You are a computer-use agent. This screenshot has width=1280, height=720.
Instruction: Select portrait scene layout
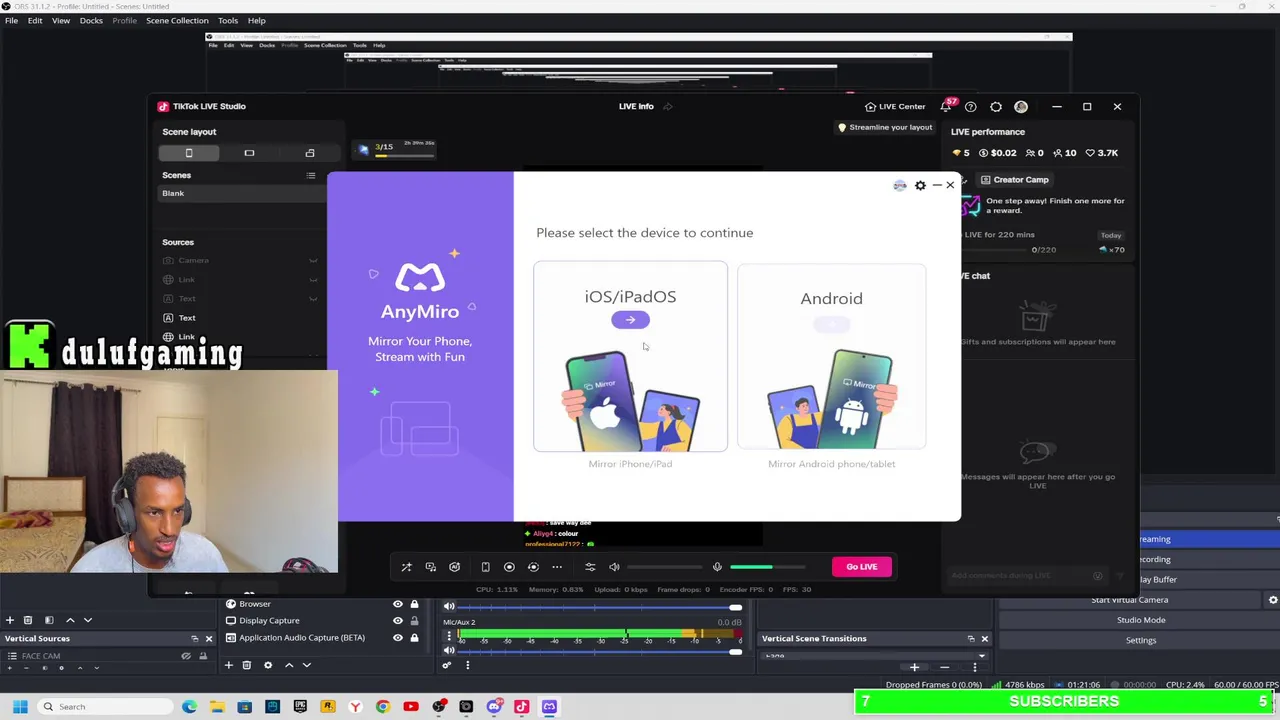tap(189, 153)
